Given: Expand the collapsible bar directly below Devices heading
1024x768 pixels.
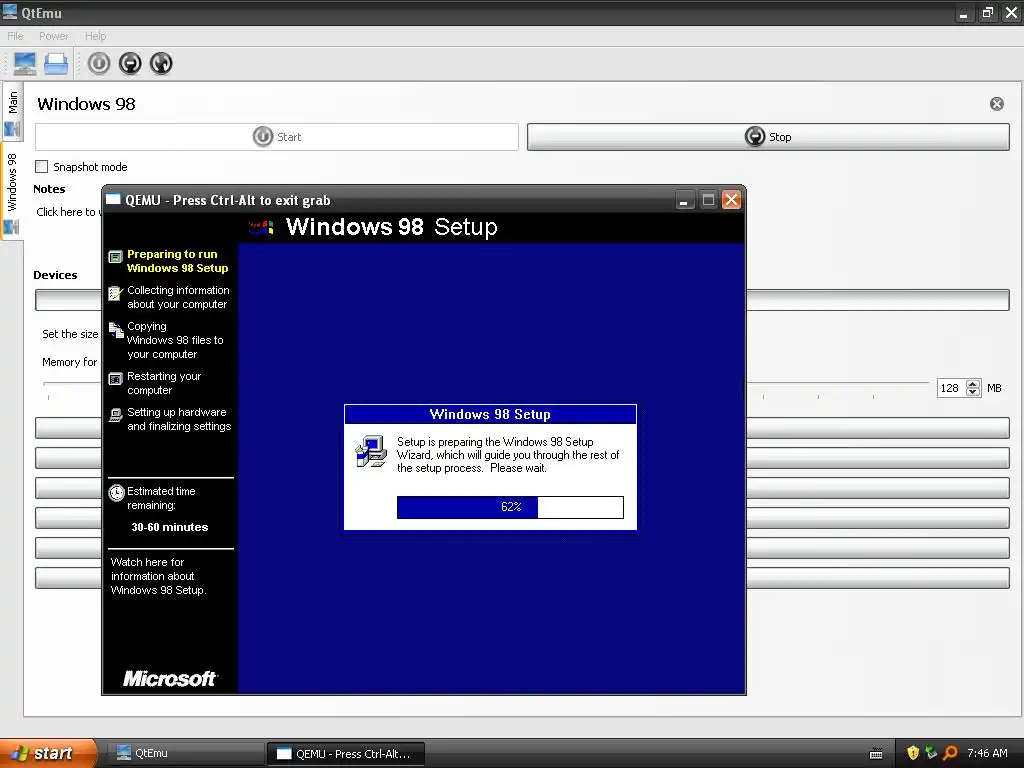Looking at the screenshot, I should click(x=522, y=300).
